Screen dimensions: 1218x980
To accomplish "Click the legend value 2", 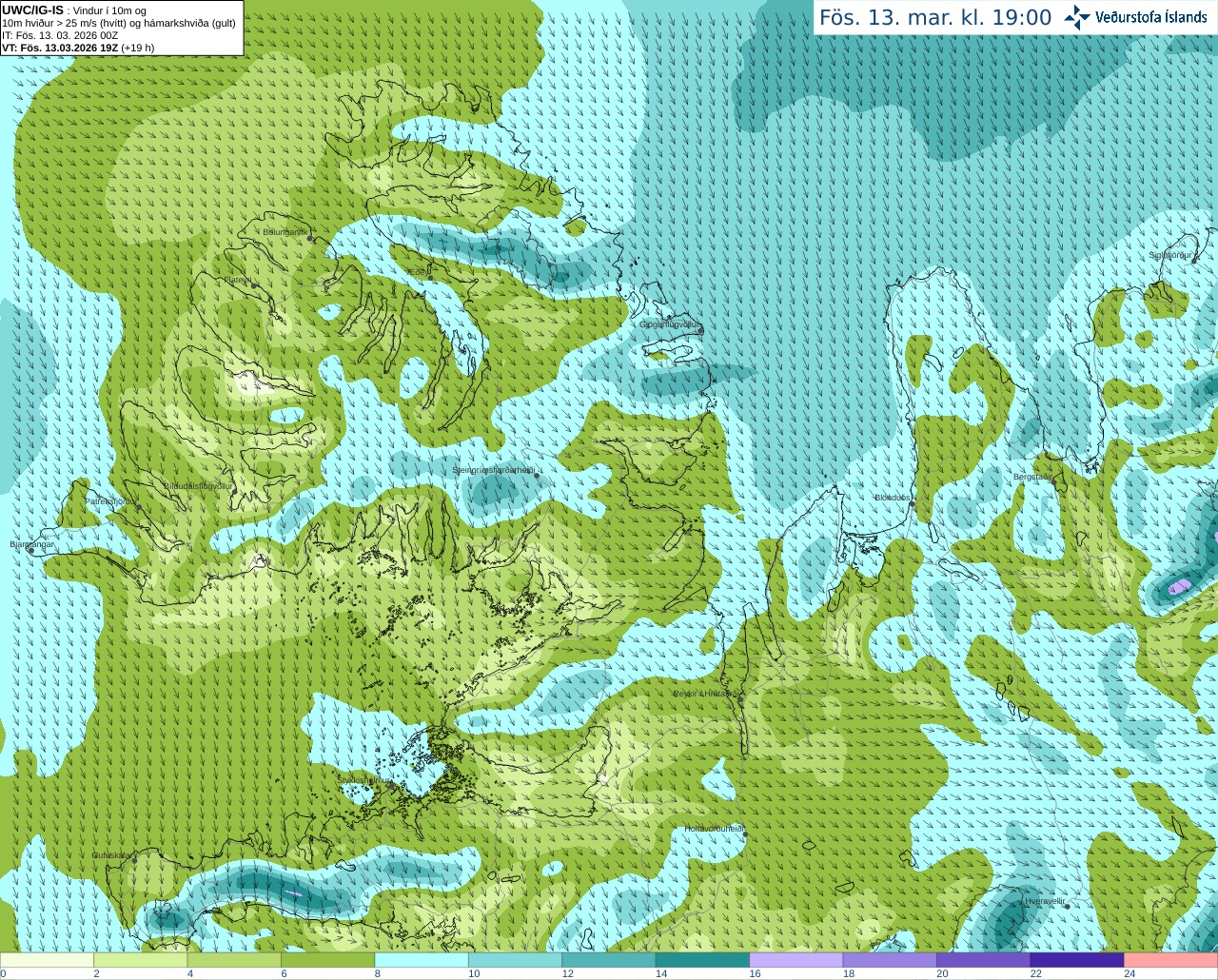I will point(96,973).
